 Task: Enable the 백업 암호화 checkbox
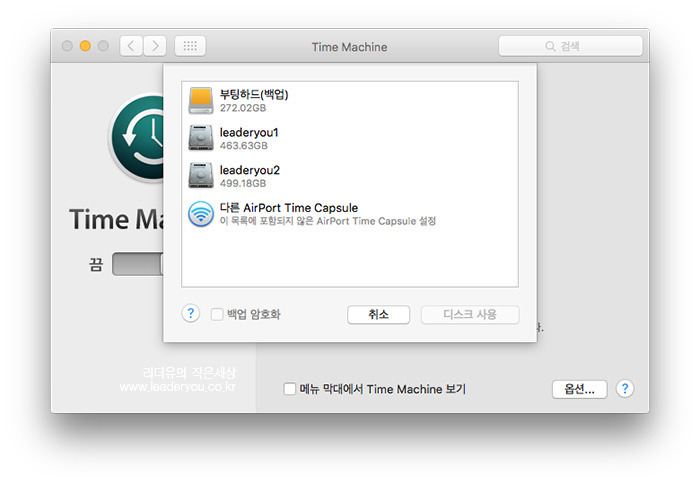click(x=217, y=314)
